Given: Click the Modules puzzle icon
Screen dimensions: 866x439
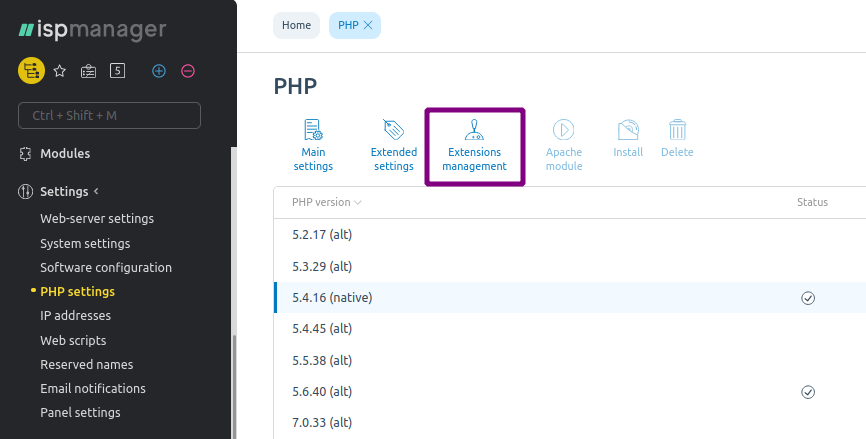Looking at the screenshot, I should pyautogui.click(x=25, y=154).
